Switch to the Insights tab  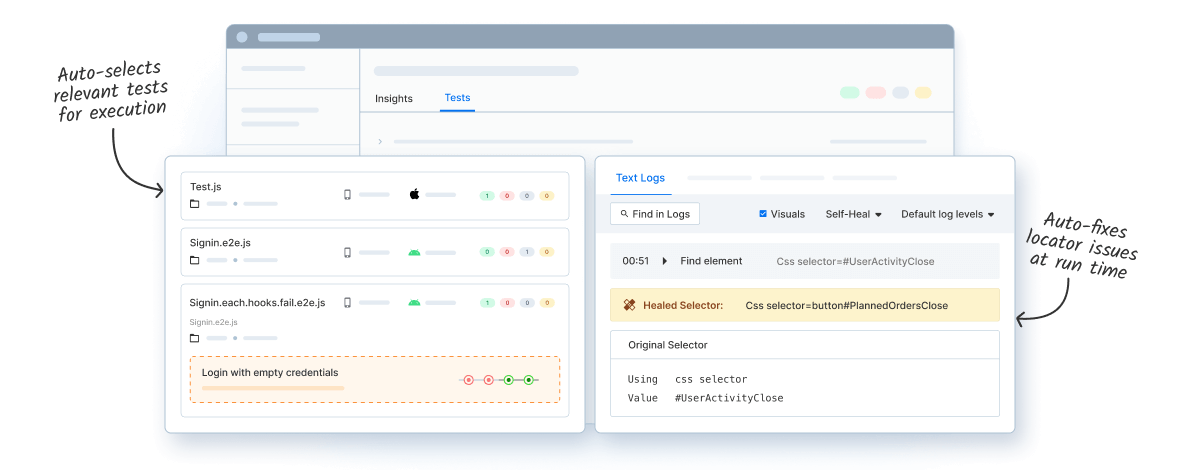pyautogui.click(x=394, y=99)
